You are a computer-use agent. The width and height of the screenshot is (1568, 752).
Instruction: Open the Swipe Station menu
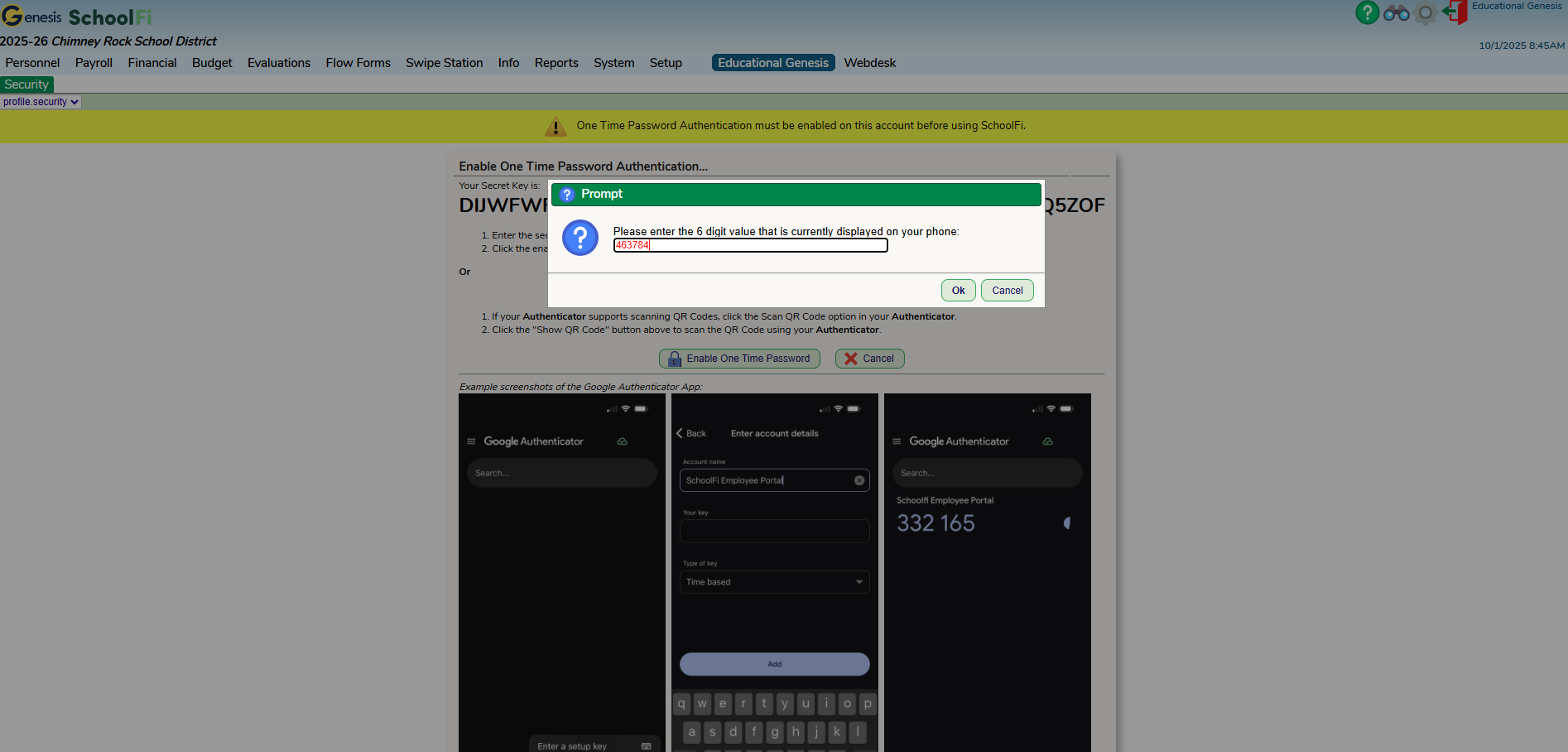coord(445,63)
